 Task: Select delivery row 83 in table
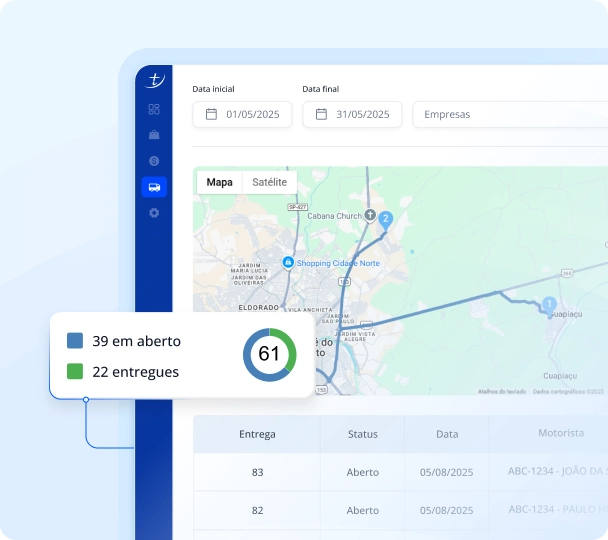[257, 472]
